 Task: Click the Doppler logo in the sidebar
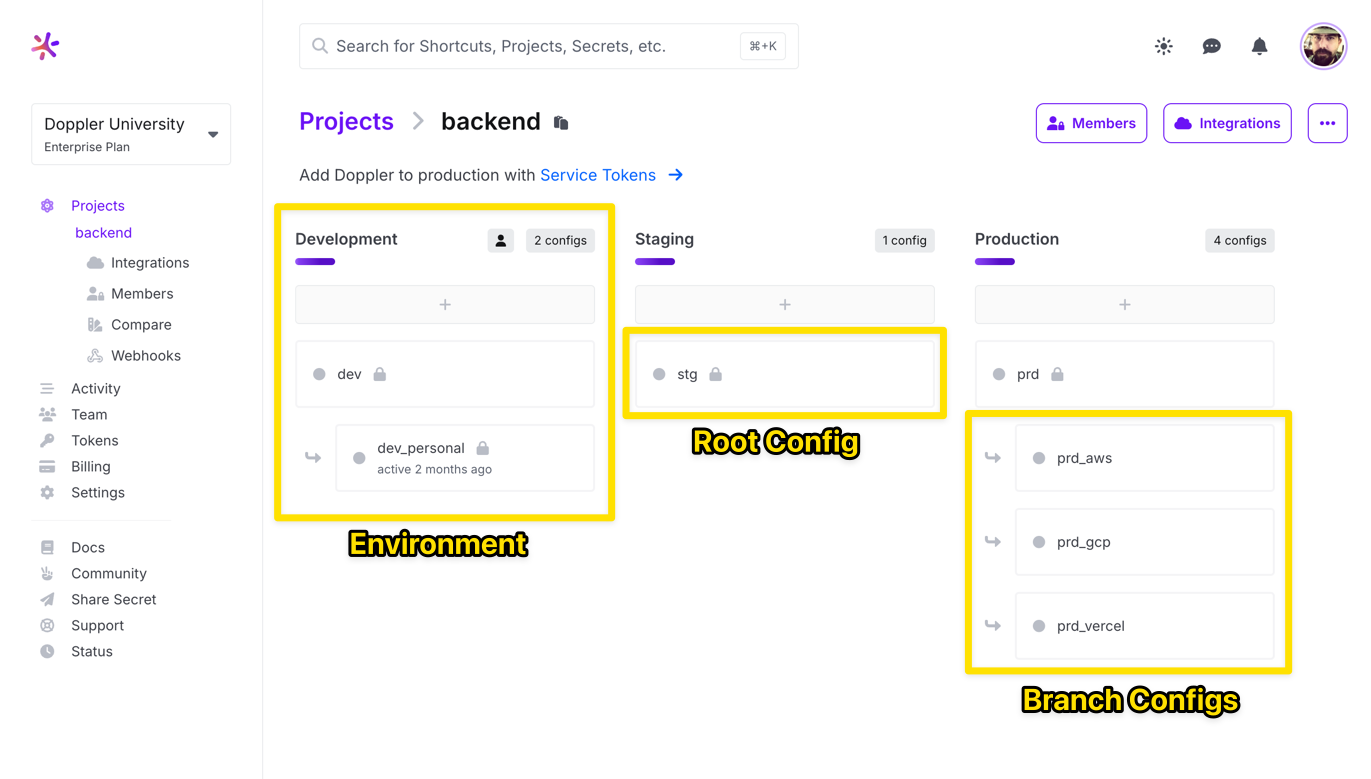click(x=45, y=46)
